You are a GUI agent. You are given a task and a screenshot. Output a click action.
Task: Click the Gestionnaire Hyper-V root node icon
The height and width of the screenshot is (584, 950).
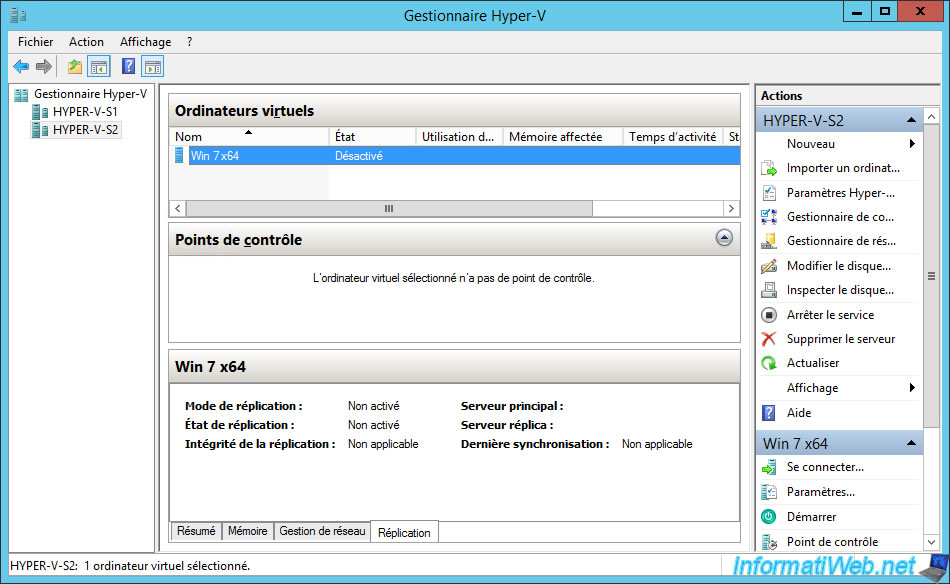(21, 95)
